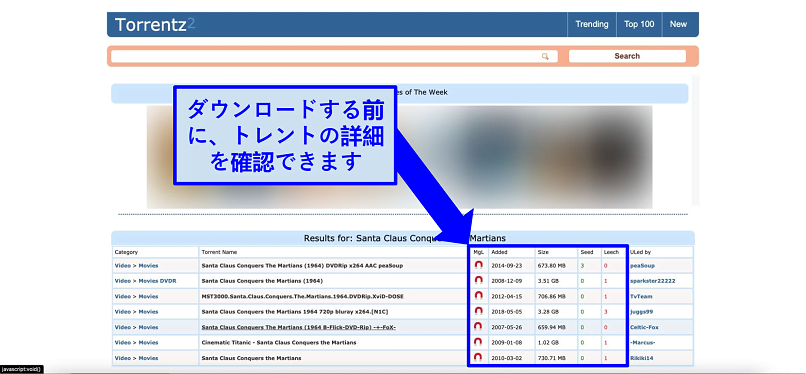Viewport: 806px width, 374px height.
Task: Click magnet icon for Cinematic Titanic torrent
Action: click(479, 342)
